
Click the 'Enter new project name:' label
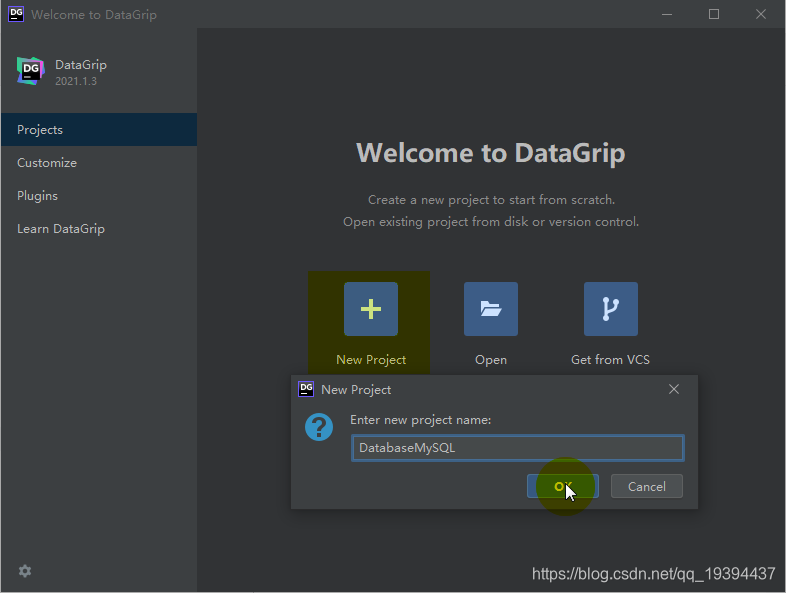tap(421, 420)
